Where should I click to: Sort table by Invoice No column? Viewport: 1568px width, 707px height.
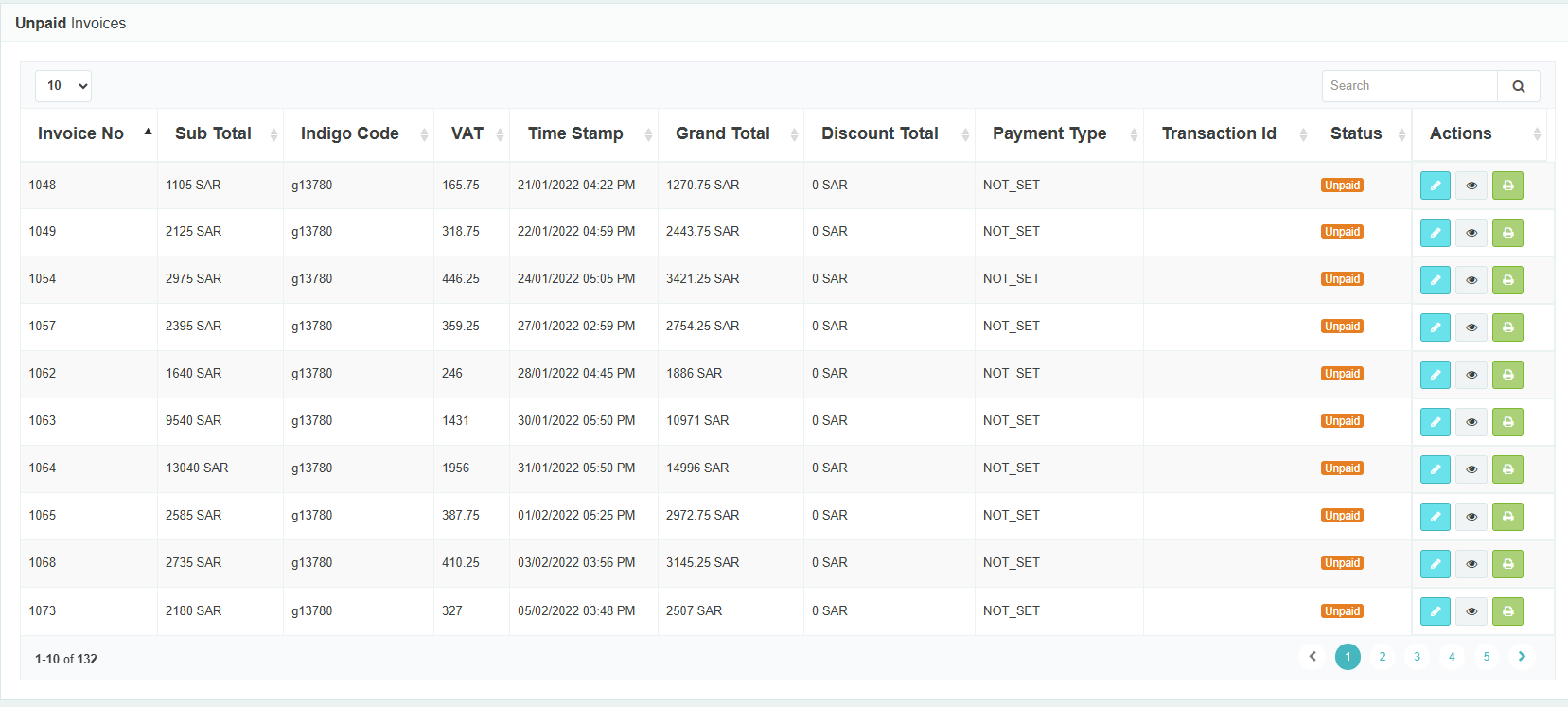click(81, 133)
